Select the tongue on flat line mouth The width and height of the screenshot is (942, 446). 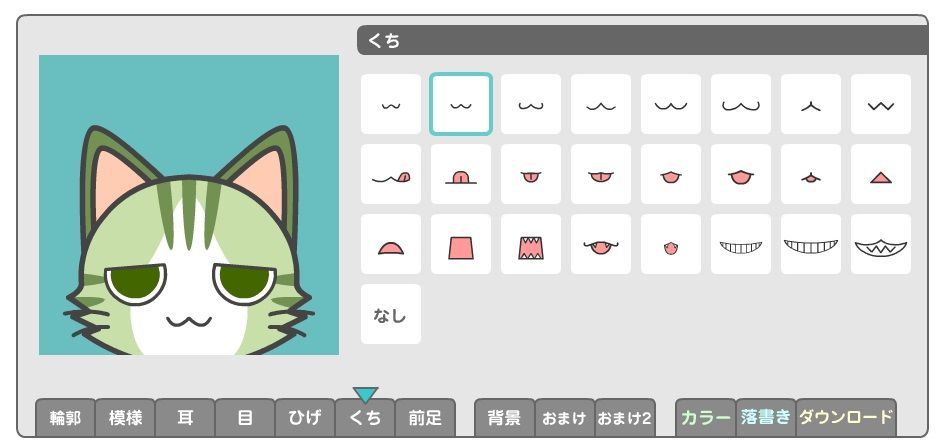tap(461, 174)
